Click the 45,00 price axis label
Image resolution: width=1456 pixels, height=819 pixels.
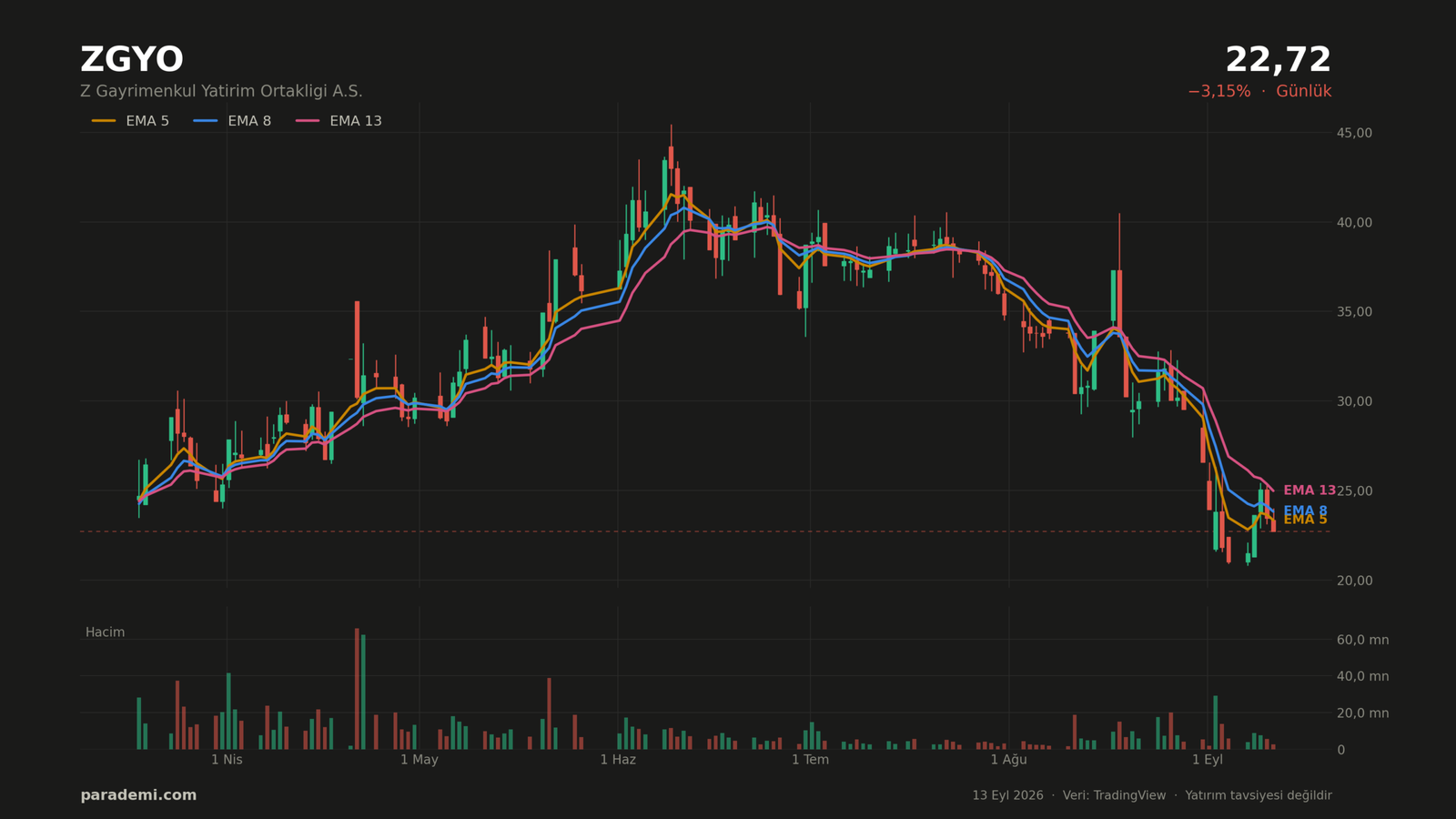tap(1354, 133)
